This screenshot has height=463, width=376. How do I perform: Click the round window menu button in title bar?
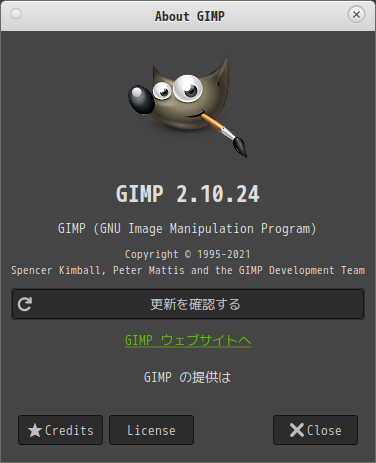16,14
